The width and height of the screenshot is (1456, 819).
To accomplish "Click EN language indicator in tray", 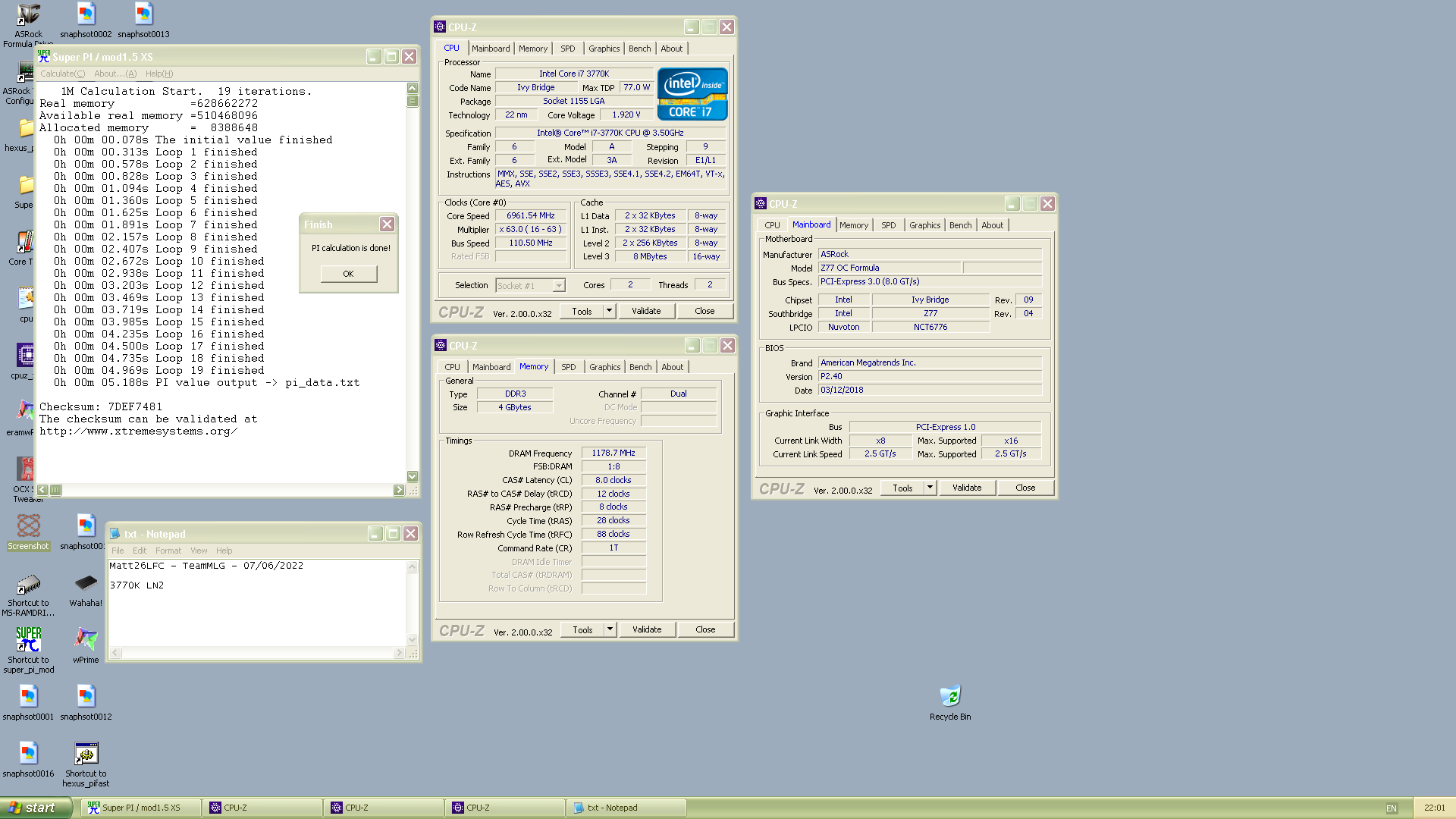I will coord(1392,808).
